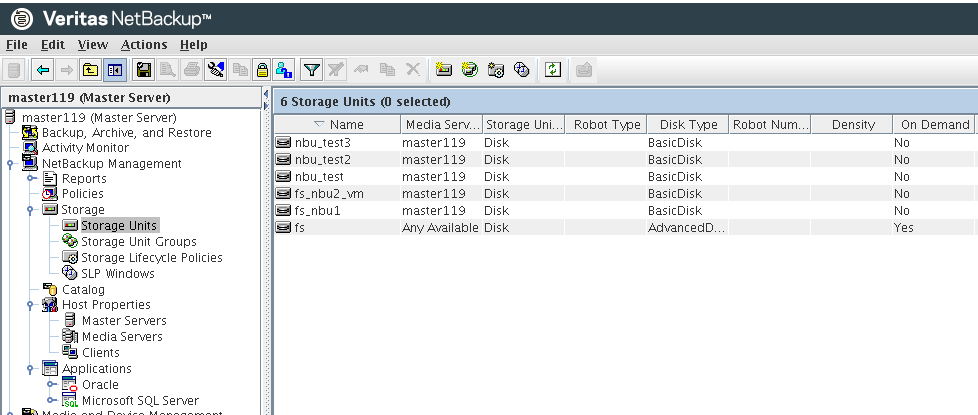The height and width of the screenshot is (415, 978).
Task: Select Activity Monitor in the tree
Action: [x=85, y=148]
